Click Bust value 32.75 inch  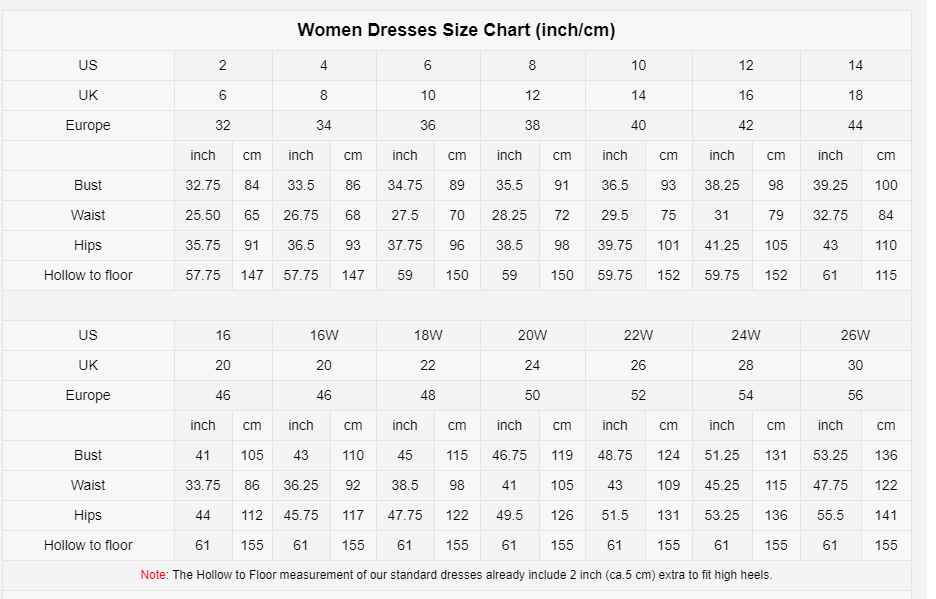click(x=203, y=185)
